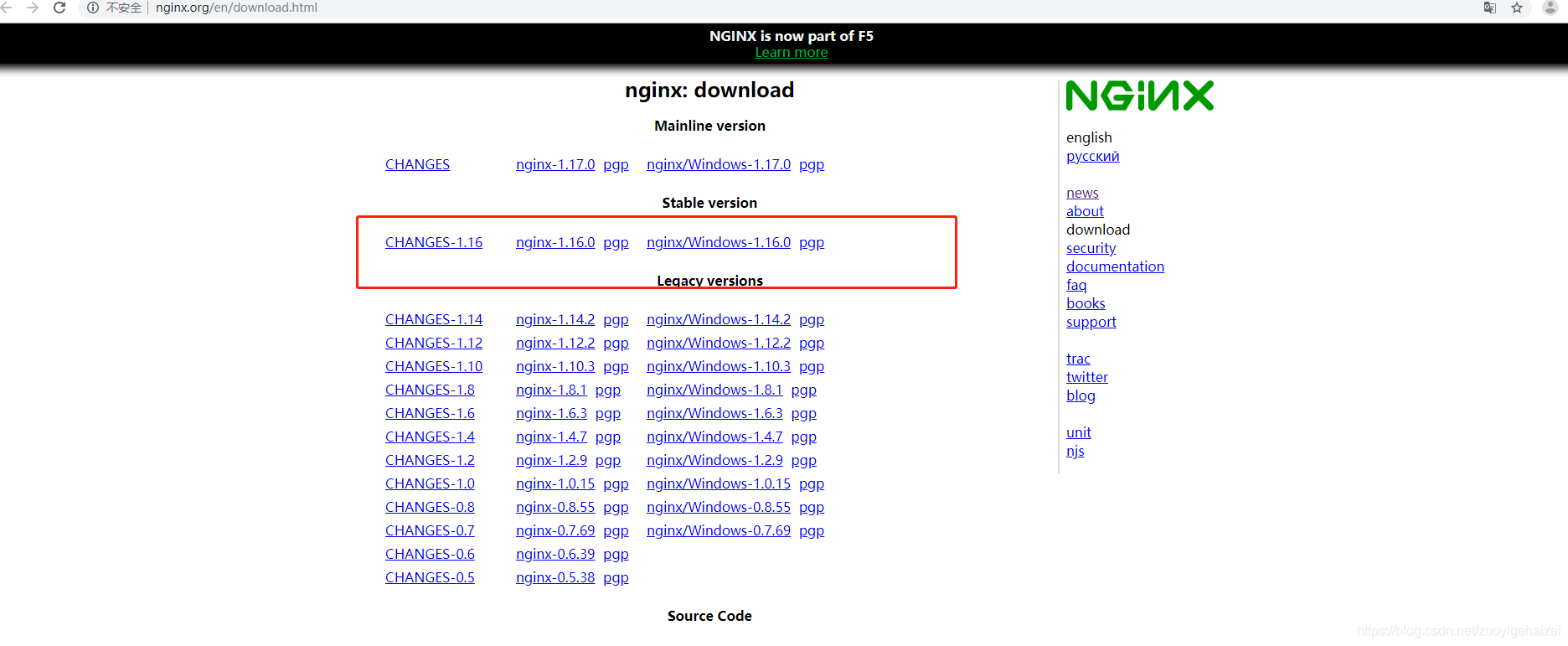Visit the njs link in sidebar
This screenshot has height=646, width=1568.
click(1075, 451)
